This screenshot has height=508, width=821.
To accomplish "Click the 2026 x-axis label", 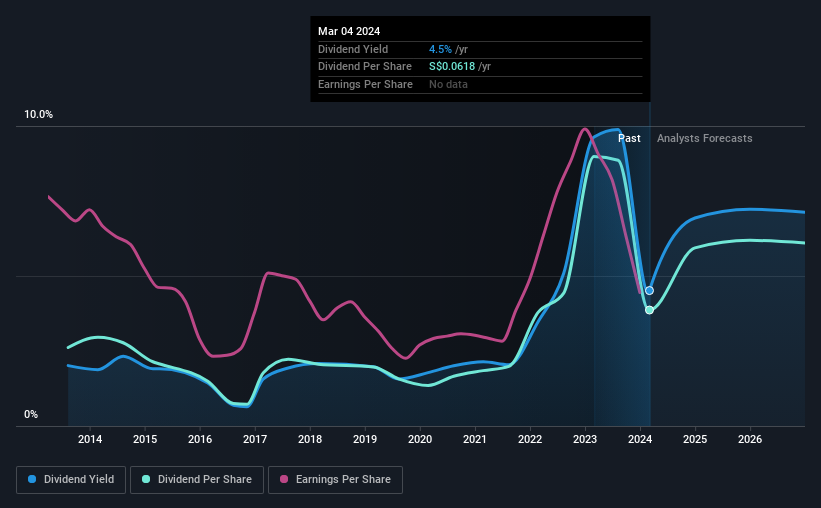I will pos(750,439).
